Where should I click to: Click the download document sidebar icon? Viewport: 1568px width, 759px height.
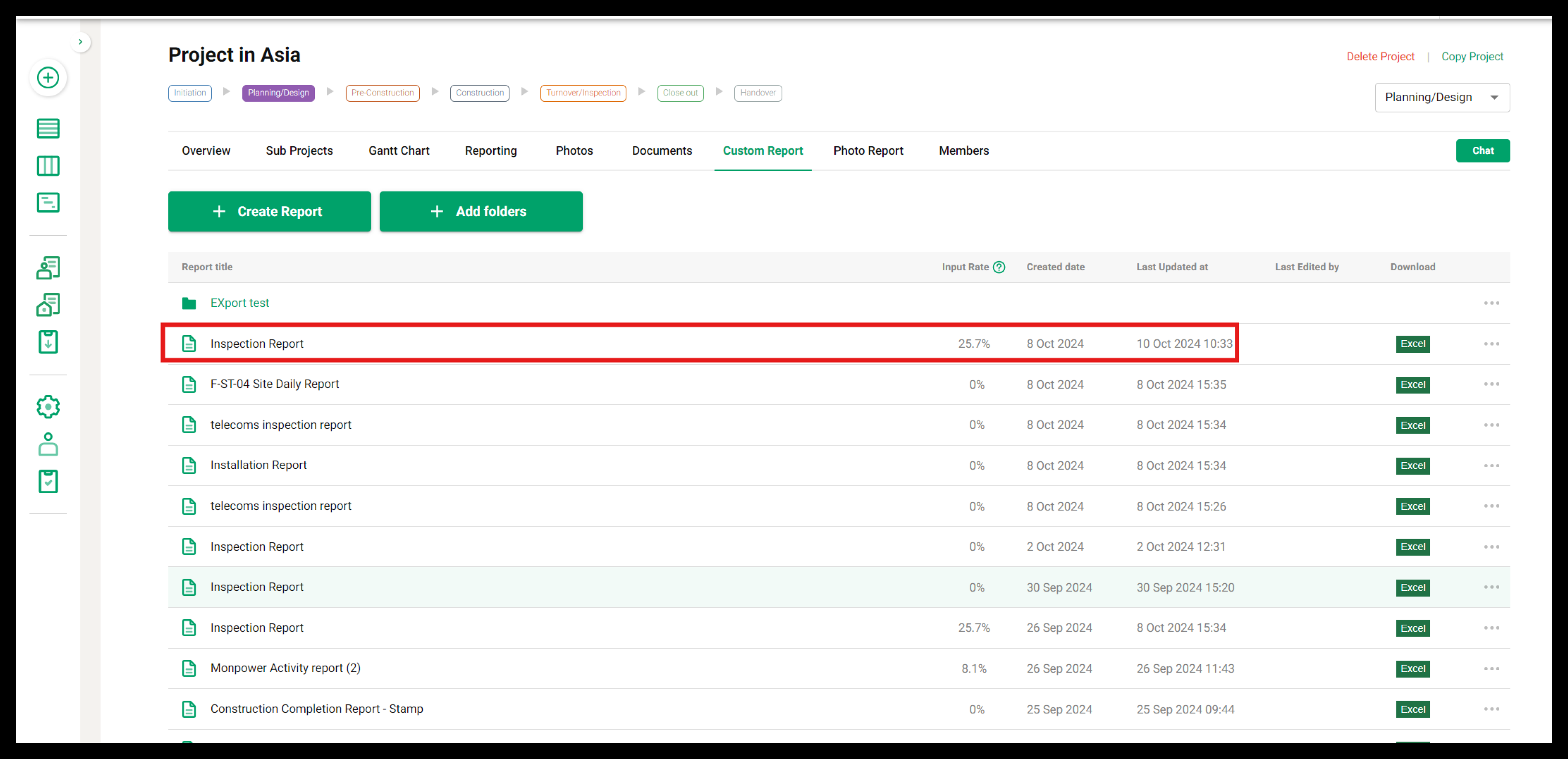[48, 342]
